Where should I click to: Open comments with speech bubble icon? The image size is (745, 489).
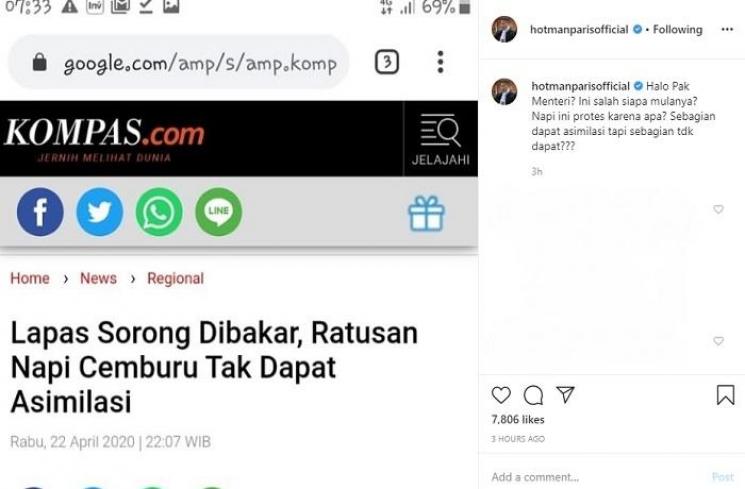pyautogui.click(x=533, y=395)
